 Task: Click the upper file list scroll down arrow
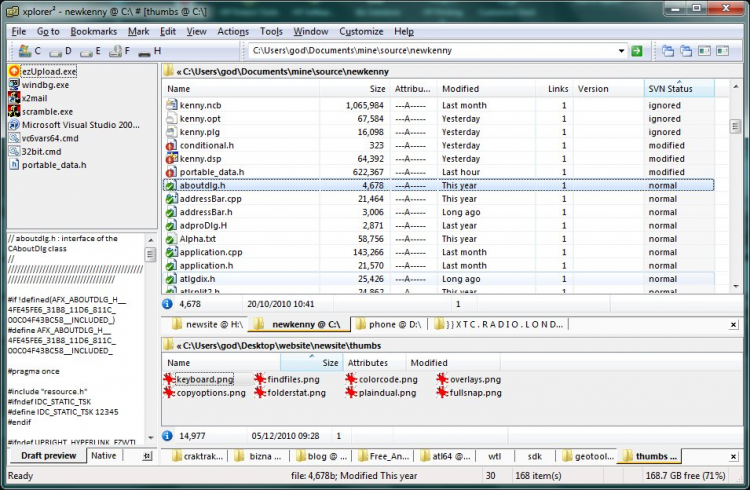point(735,286)
